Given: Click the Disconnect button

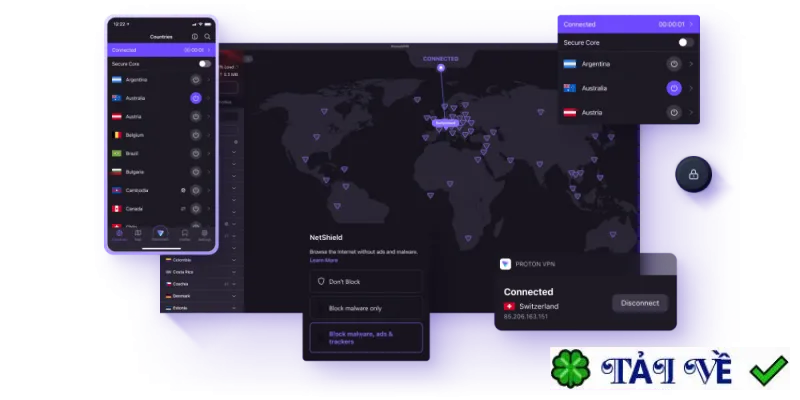Looking at the screenshot, I should [x=640, y=303].
